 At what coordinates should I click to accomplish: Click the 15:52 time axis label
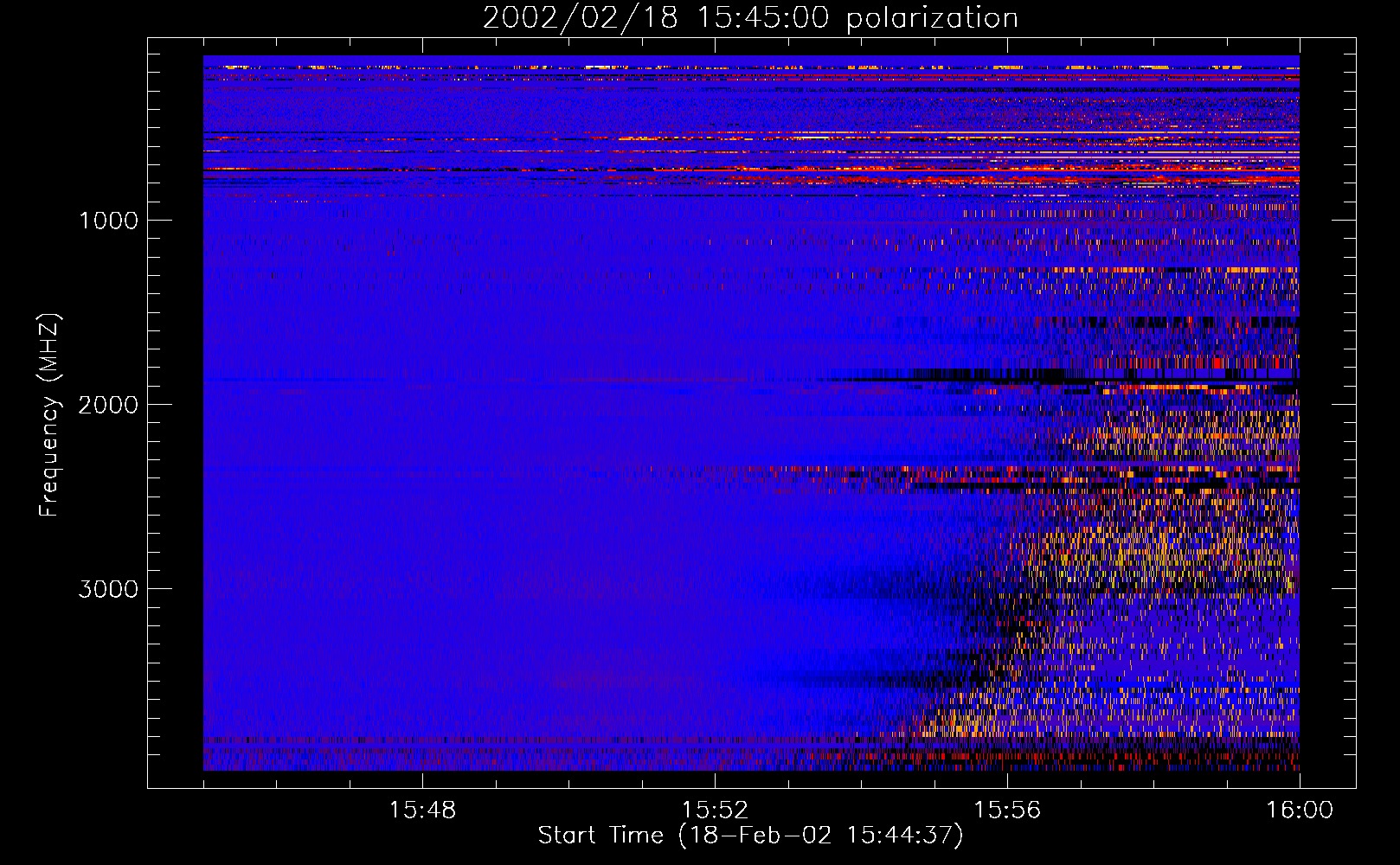pyautogui.click(x=715, y=811)
